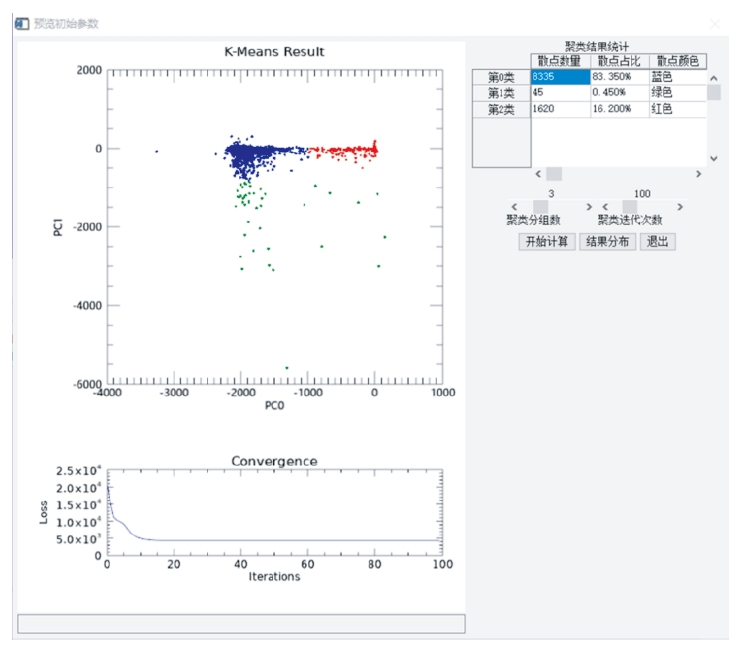Select the 第1类 row header
Image resolution: width=739 pixels, height=650 pixels.
pyautogui.click(x=501, y=93)
